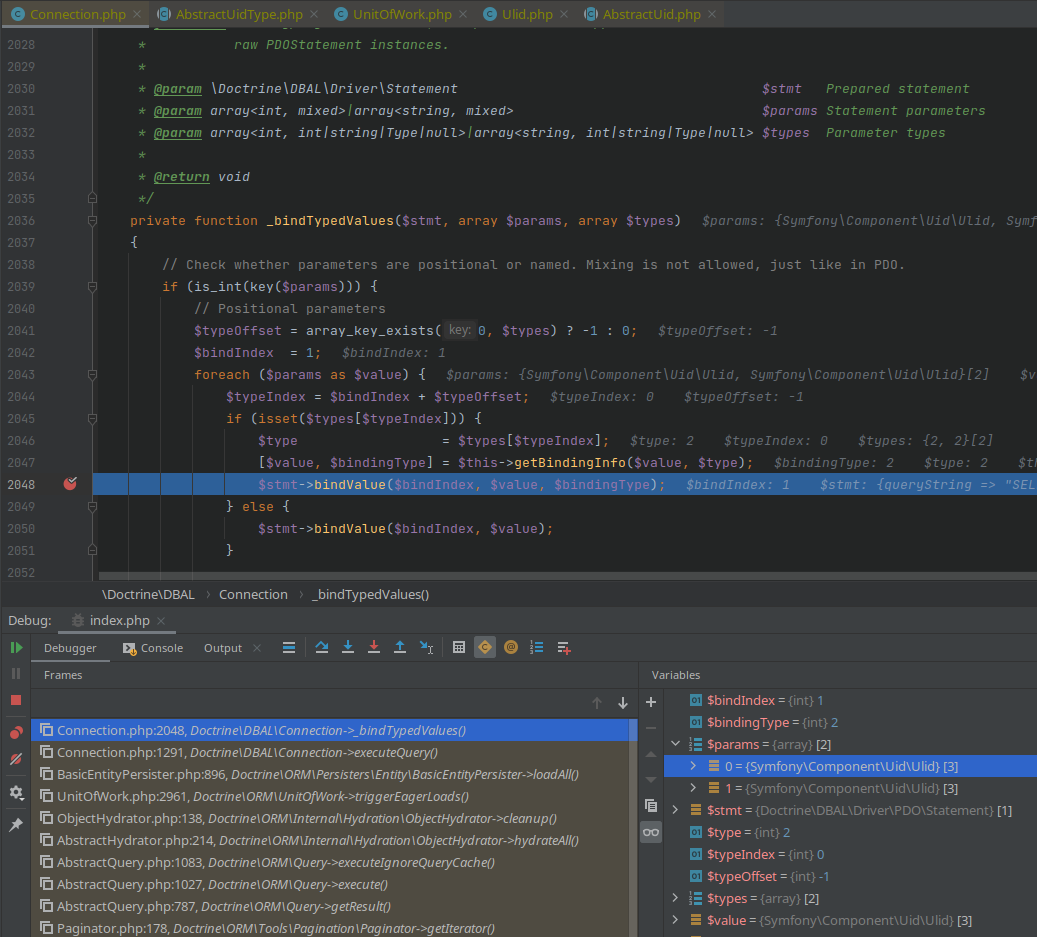Viewport: 1037px width, 937px height.
Task: Resume program with the green play icon
Action: (x=16, y=647)
